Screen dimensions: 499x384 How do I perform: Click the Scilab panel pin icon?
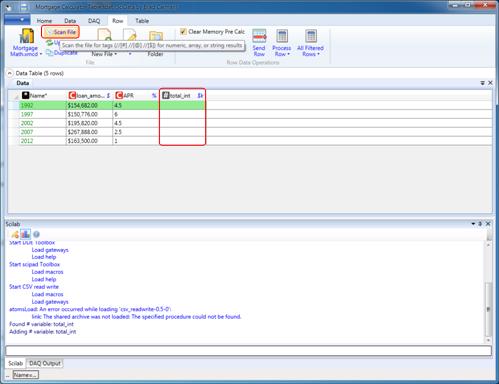[x=480, y=224]
